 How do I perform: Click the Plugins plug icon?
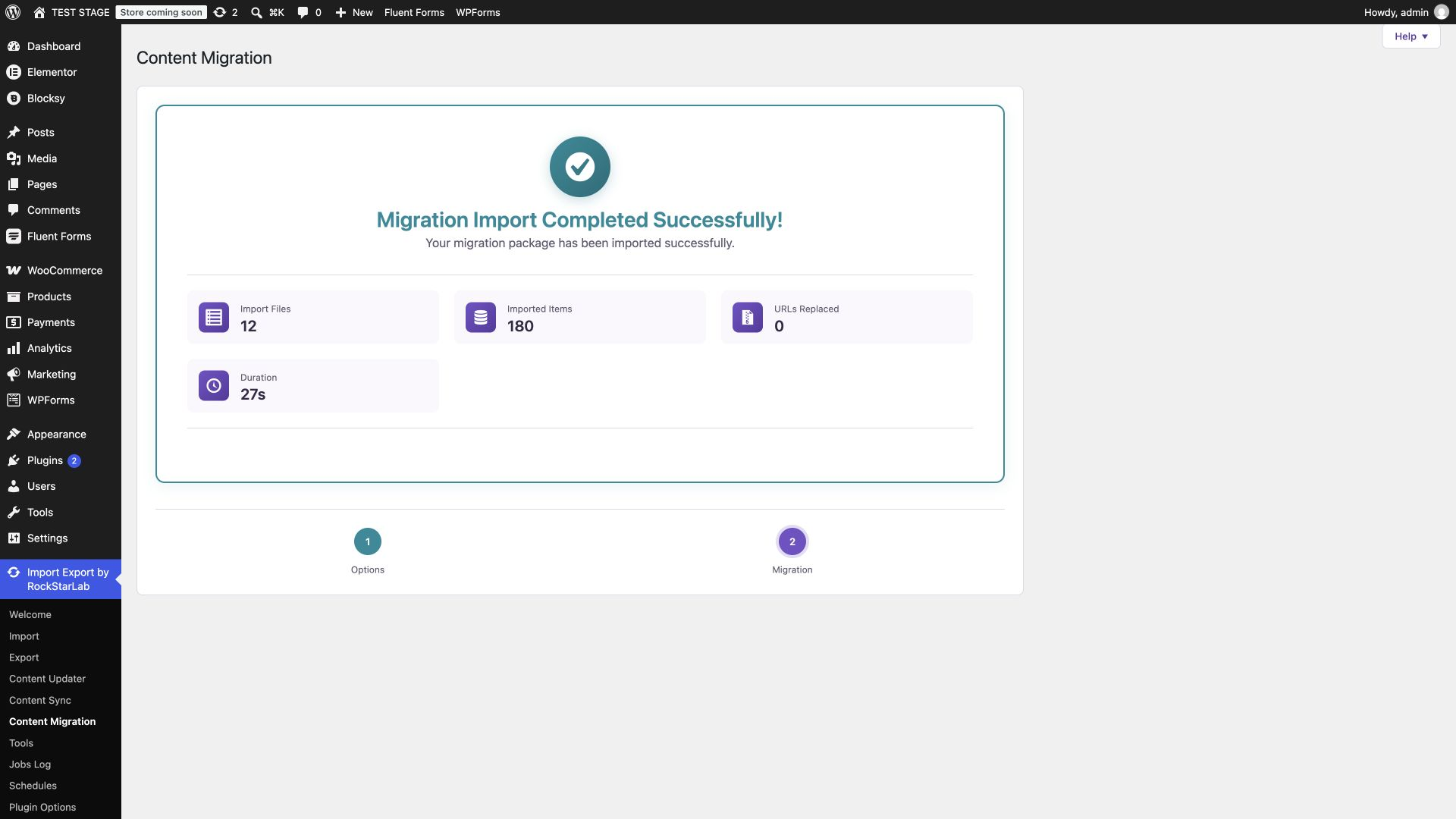13,460
